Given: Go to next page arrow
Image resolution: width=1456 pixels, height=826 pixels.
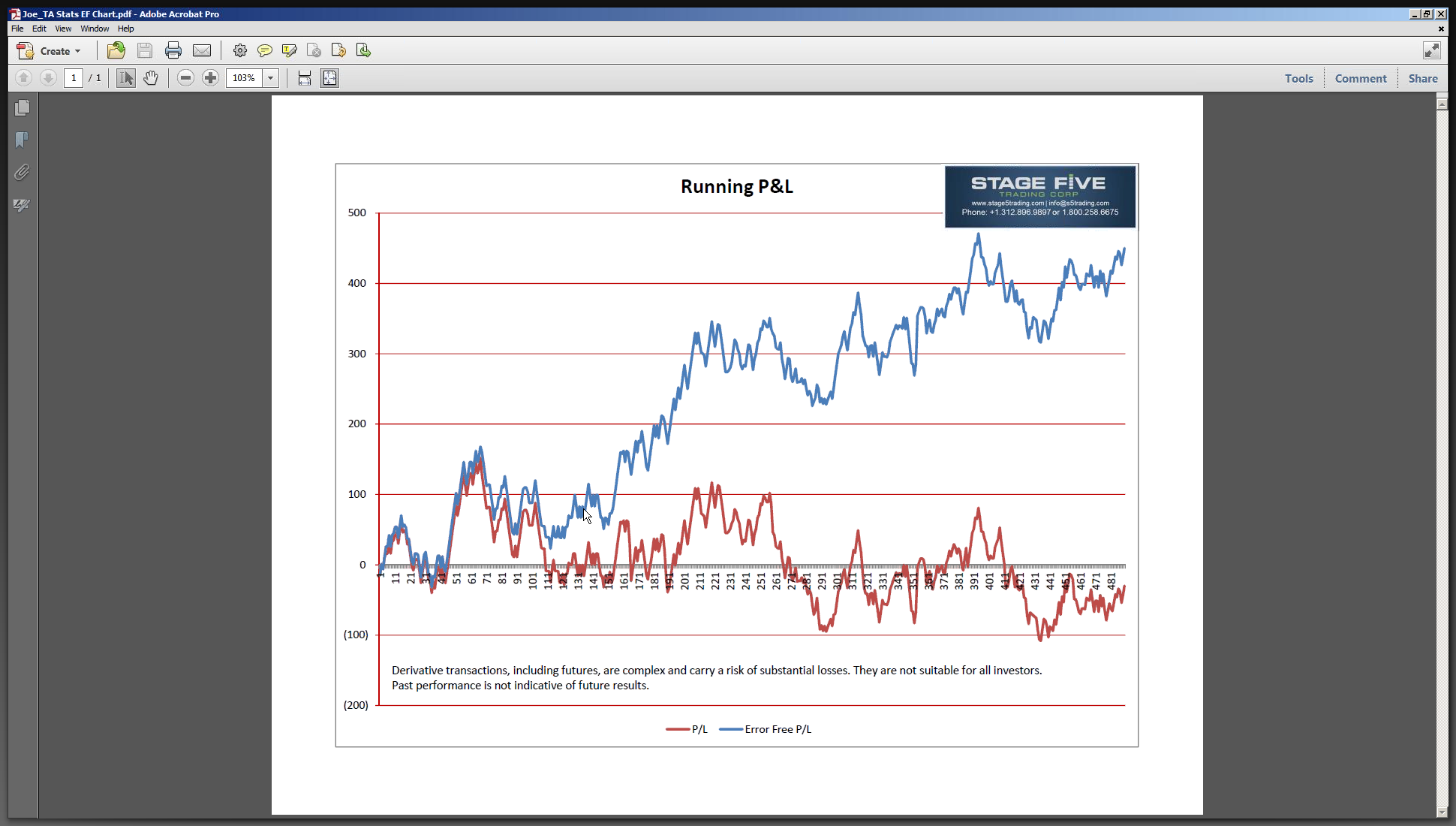Looking at the screenshot, I should pyautogui.click(x=48, y=78).
